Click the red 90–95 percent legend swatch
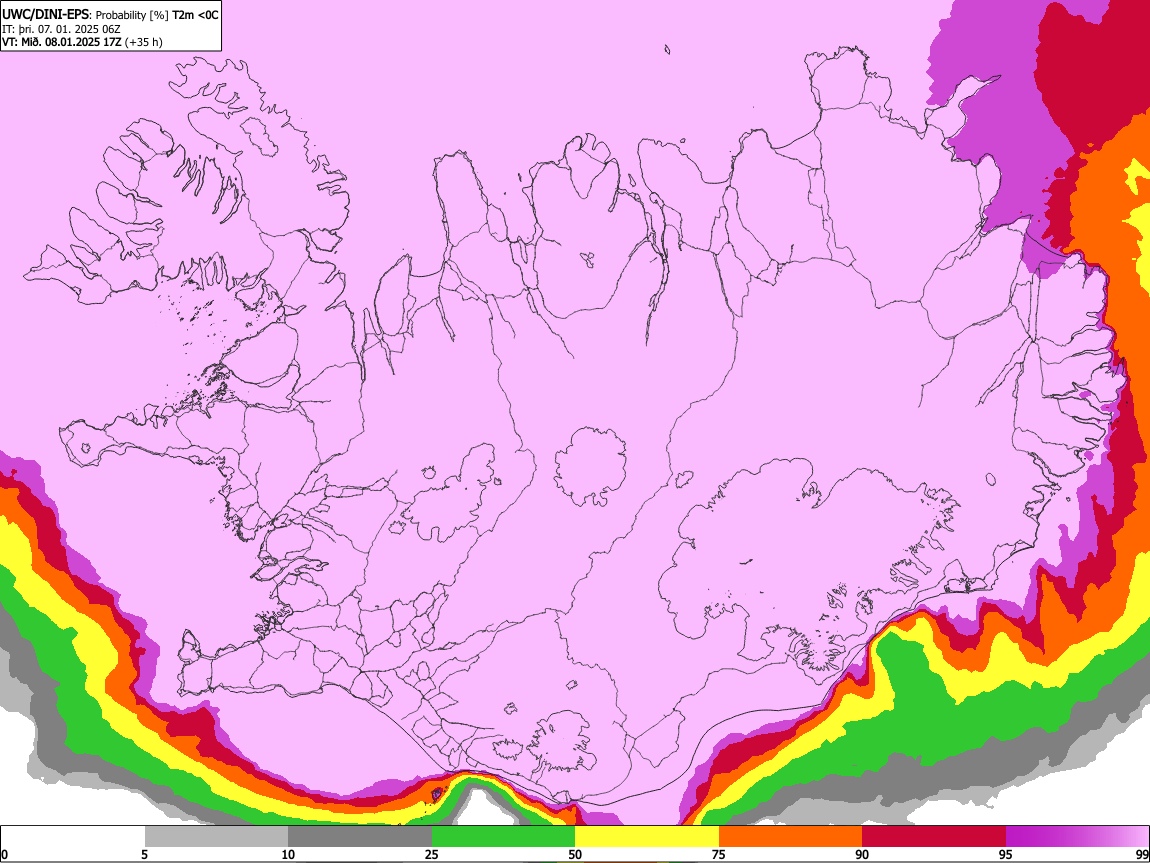Image resolution: width=1150 pixels, height=863 pixels. point(934,837)
